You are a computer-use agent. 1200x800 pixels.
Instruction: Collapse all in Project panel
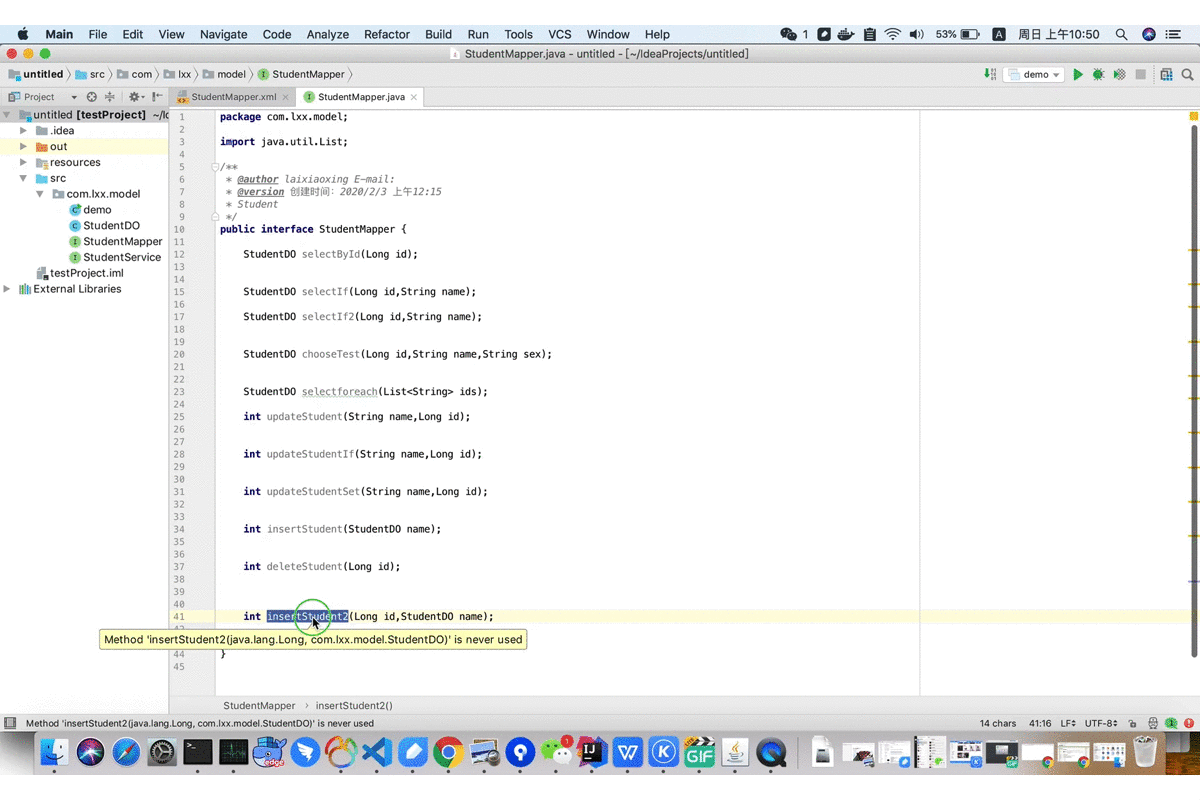pos(109,97)
